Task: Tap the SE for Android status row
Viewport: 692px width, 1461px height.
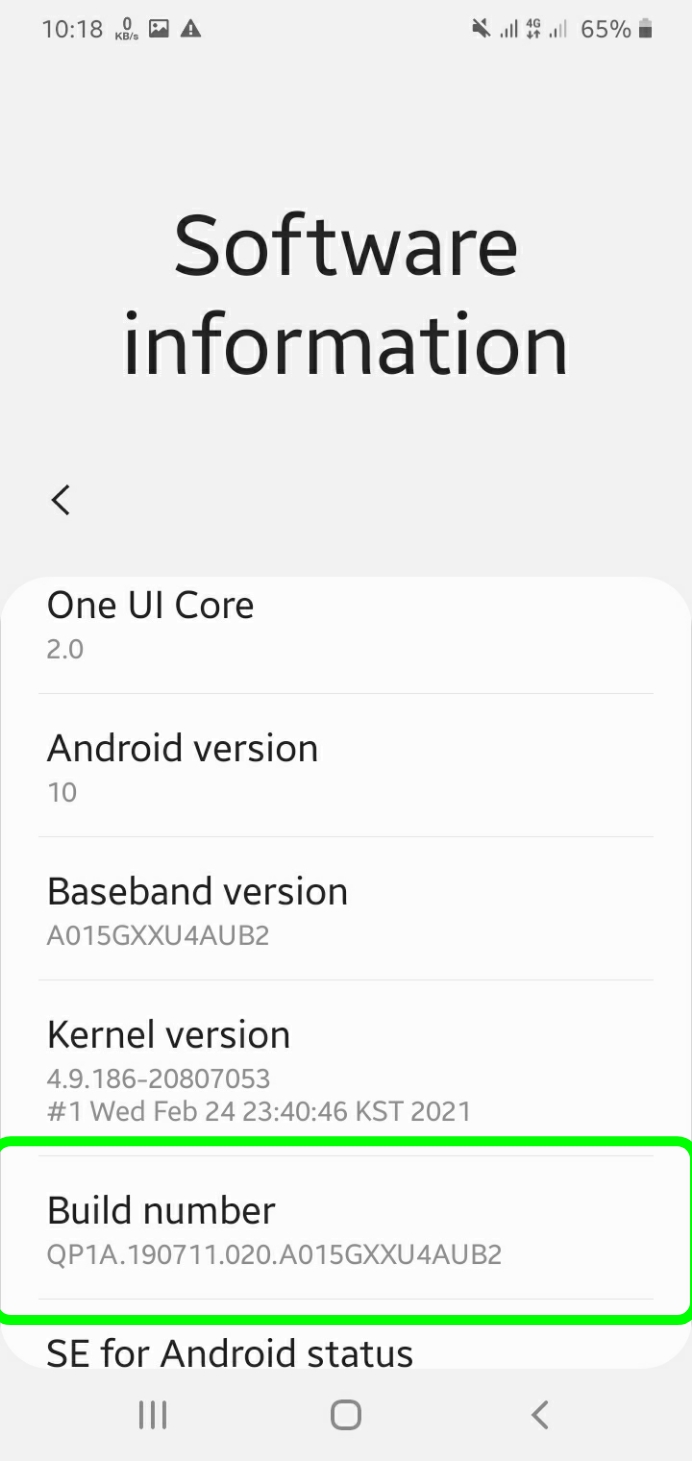Action: [346, 1352]
